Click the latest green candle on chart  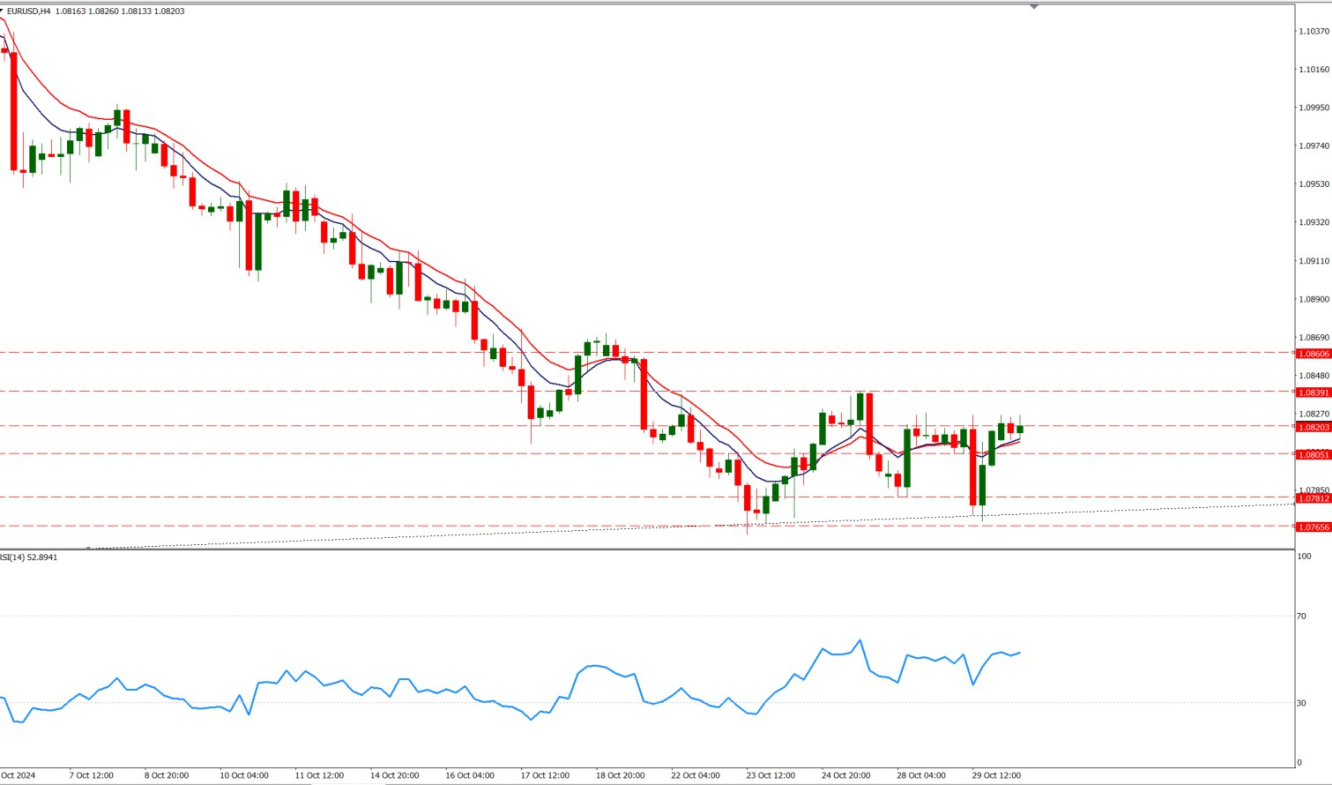coord(1020,427)
